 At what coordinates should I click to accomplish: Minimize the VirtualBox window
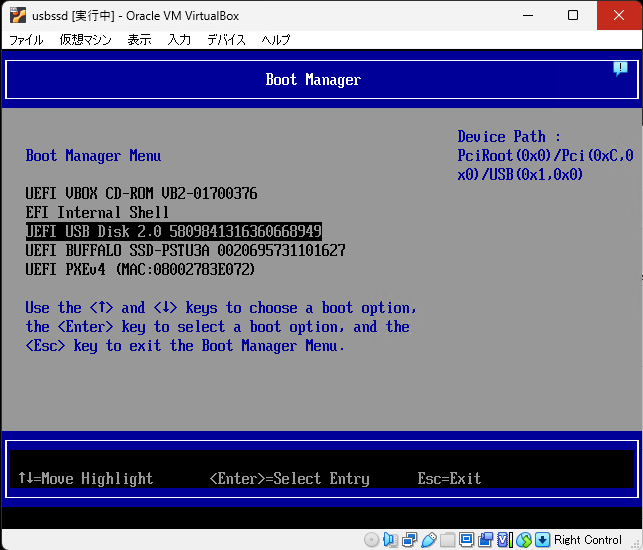528,16
